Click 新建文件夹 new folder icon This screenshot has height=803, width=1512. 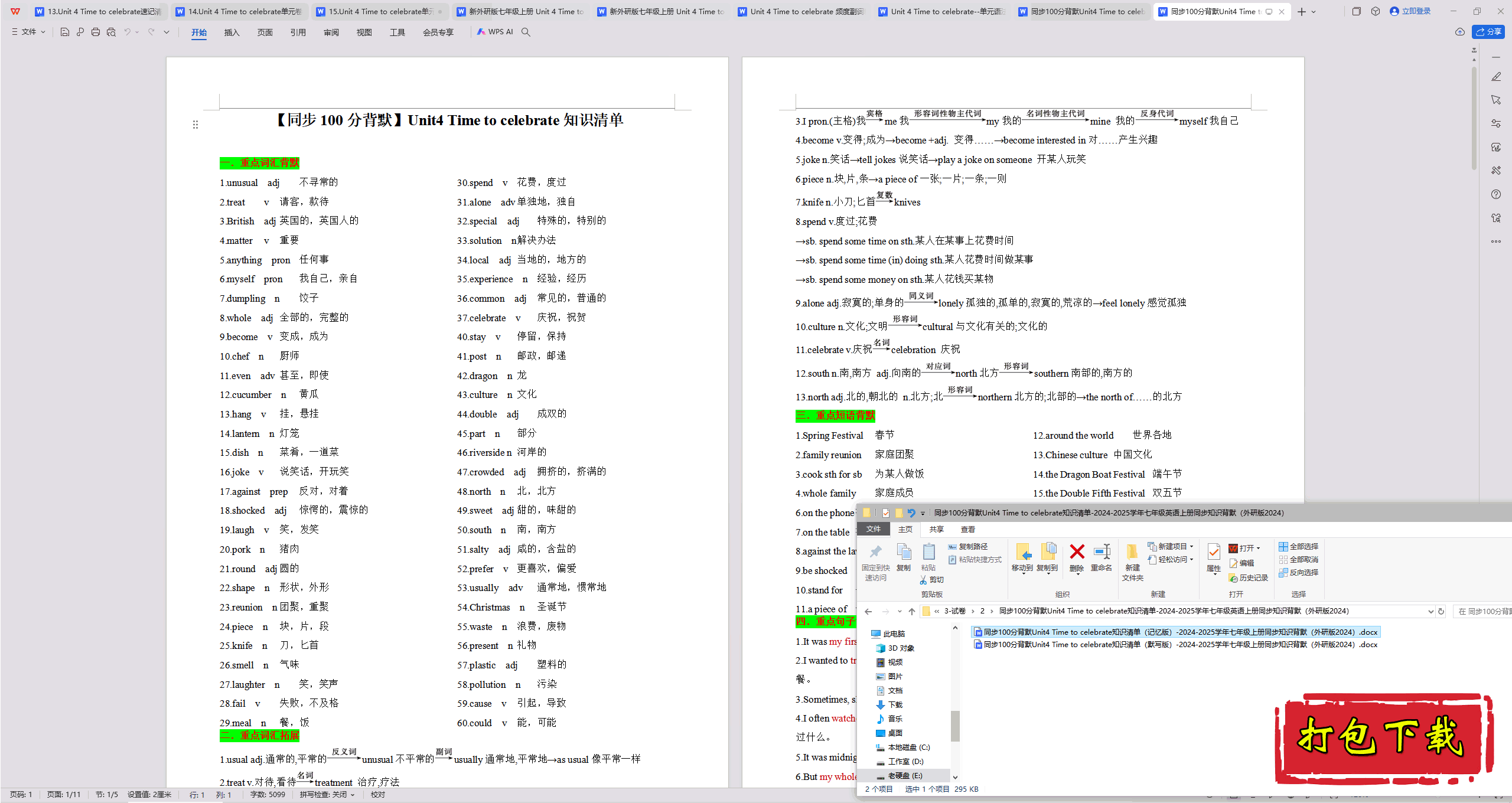click(x=1133, y=562)
